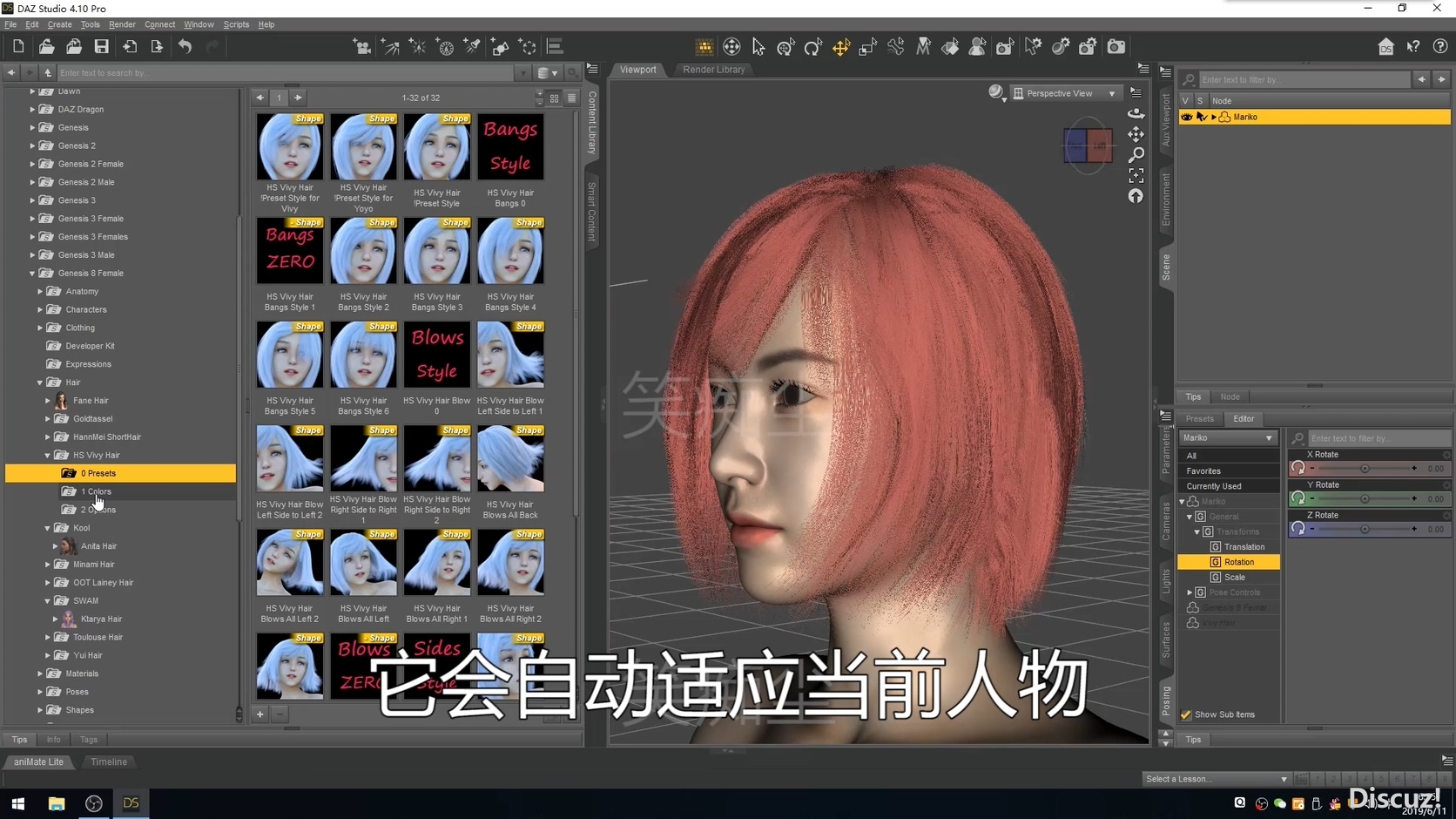Select Favorites filter in Parameters
Viewport: 1456px width, 819px height.
click(x=1229, y=471)
